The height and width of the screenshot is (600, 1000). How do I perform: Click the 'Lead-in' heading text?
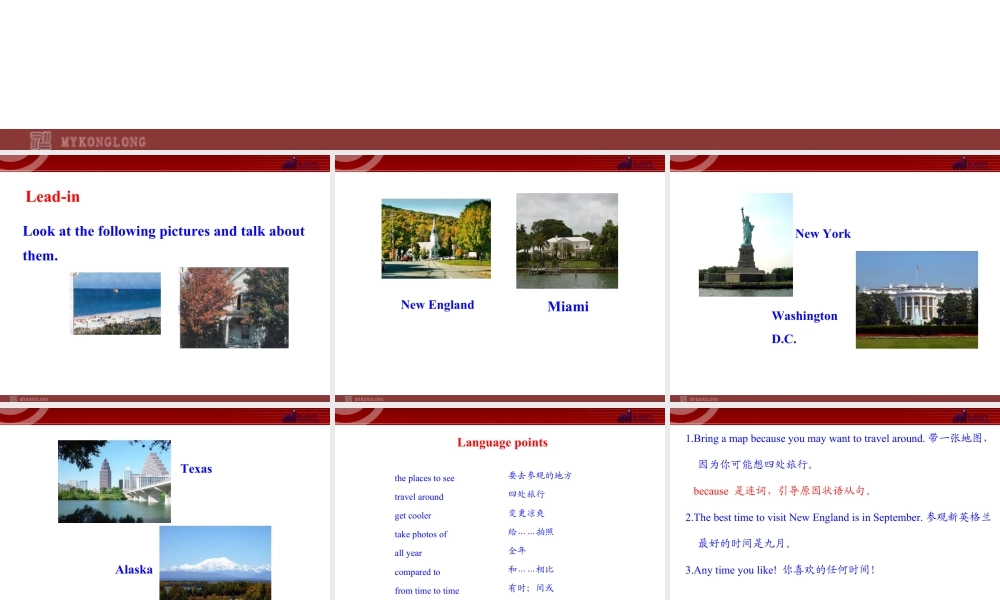coord(52,197)
